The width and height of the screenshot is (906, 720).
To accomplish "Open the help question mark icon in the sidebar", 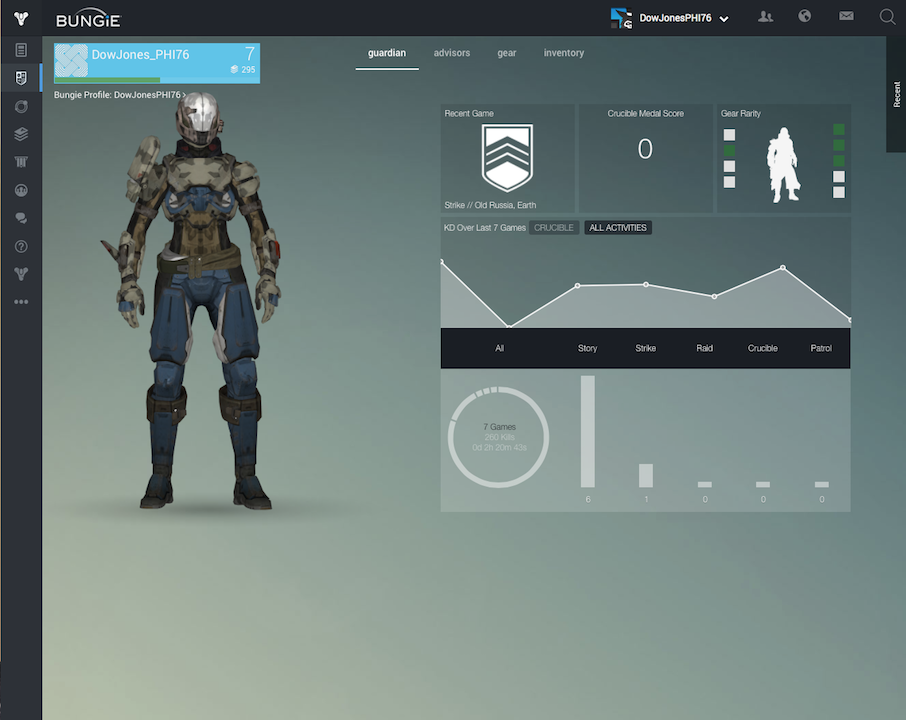I will tap(21, 246).
